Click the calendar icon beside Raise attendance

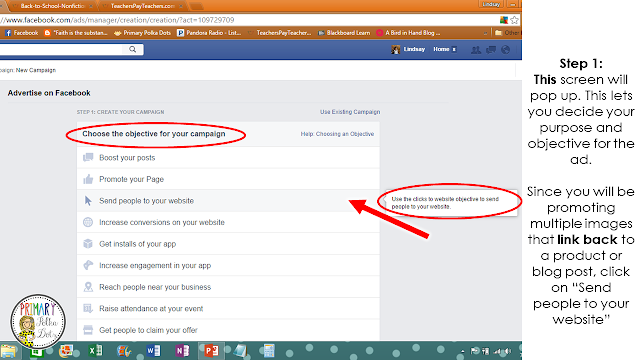coord(88,309)
